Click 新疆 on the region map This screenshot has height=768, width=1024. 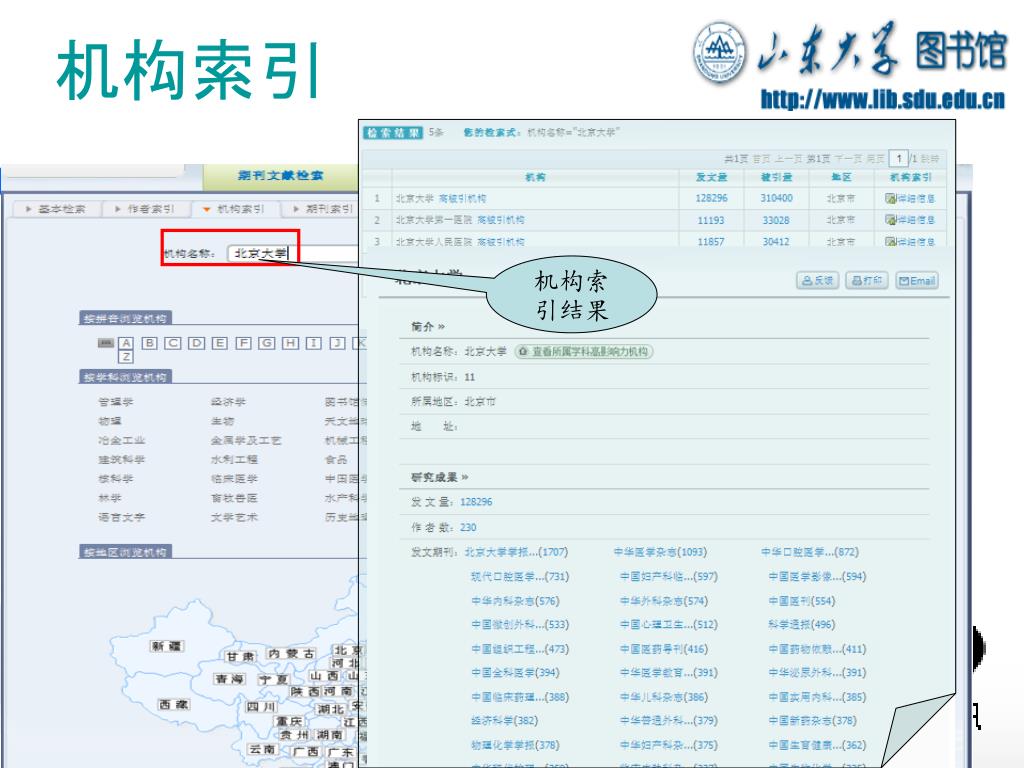click(x=167, y=646)
